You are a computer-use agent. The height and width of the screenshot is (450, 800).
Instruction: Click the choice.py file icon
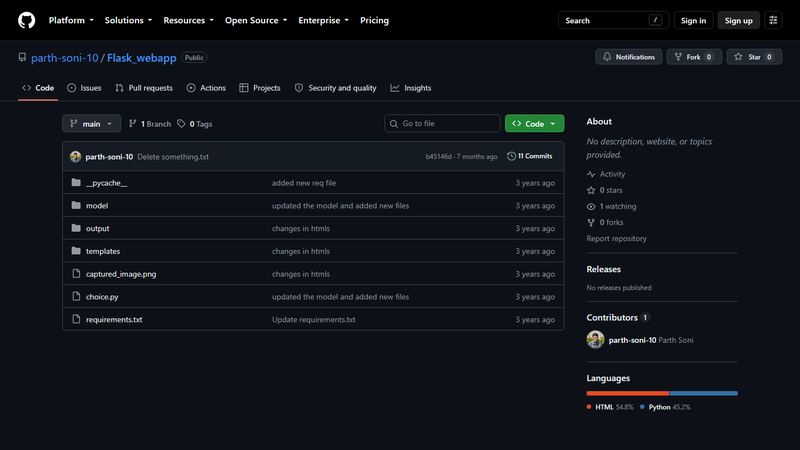tap(76, 296)
